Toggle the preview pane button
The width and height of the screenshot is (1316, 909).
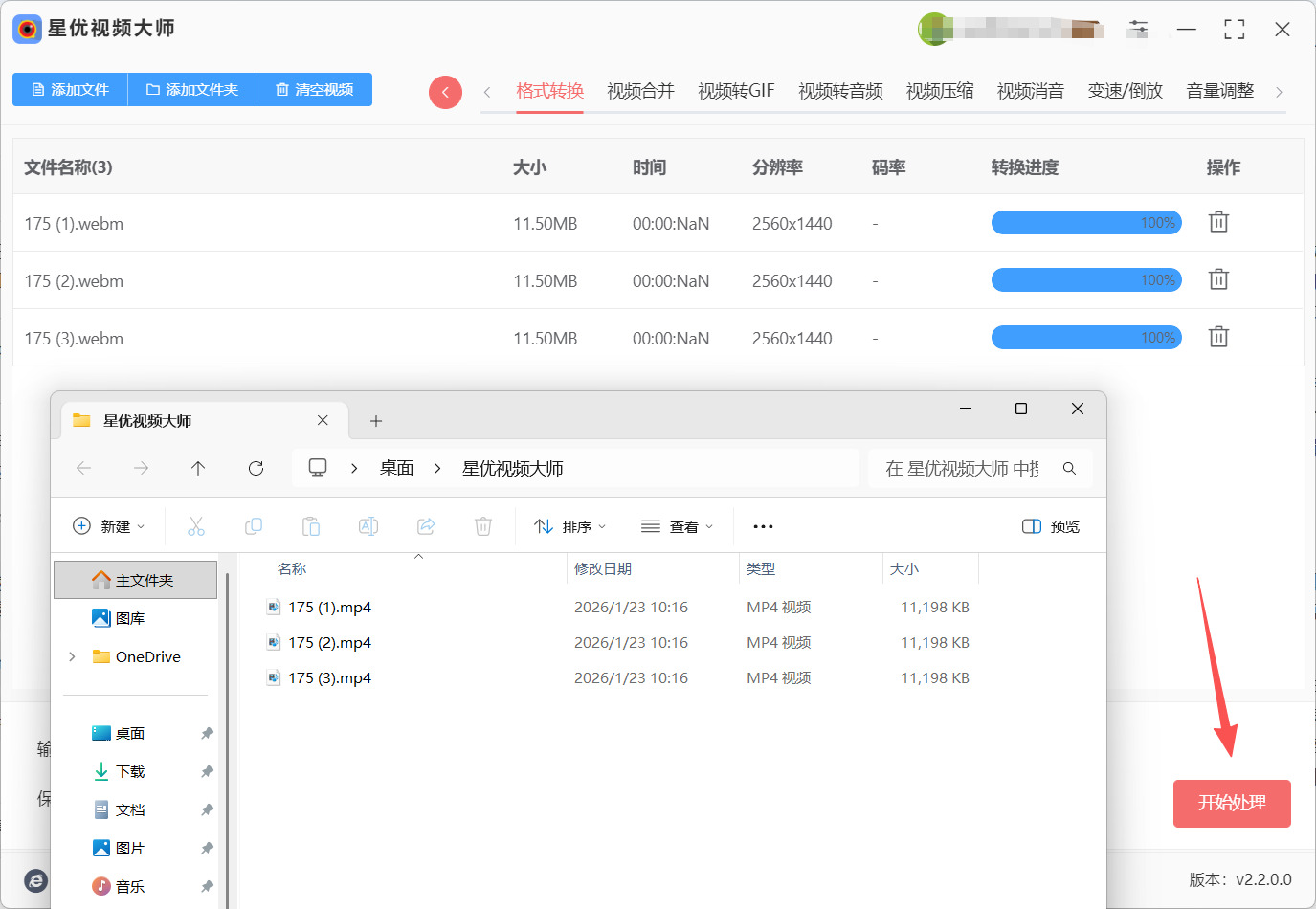(1051, 526)
